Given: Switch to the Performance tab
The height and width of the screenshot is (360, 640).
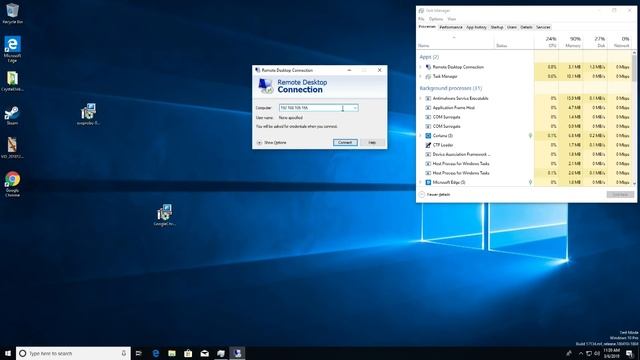Looking at the screenshot, I should (451, 27).
